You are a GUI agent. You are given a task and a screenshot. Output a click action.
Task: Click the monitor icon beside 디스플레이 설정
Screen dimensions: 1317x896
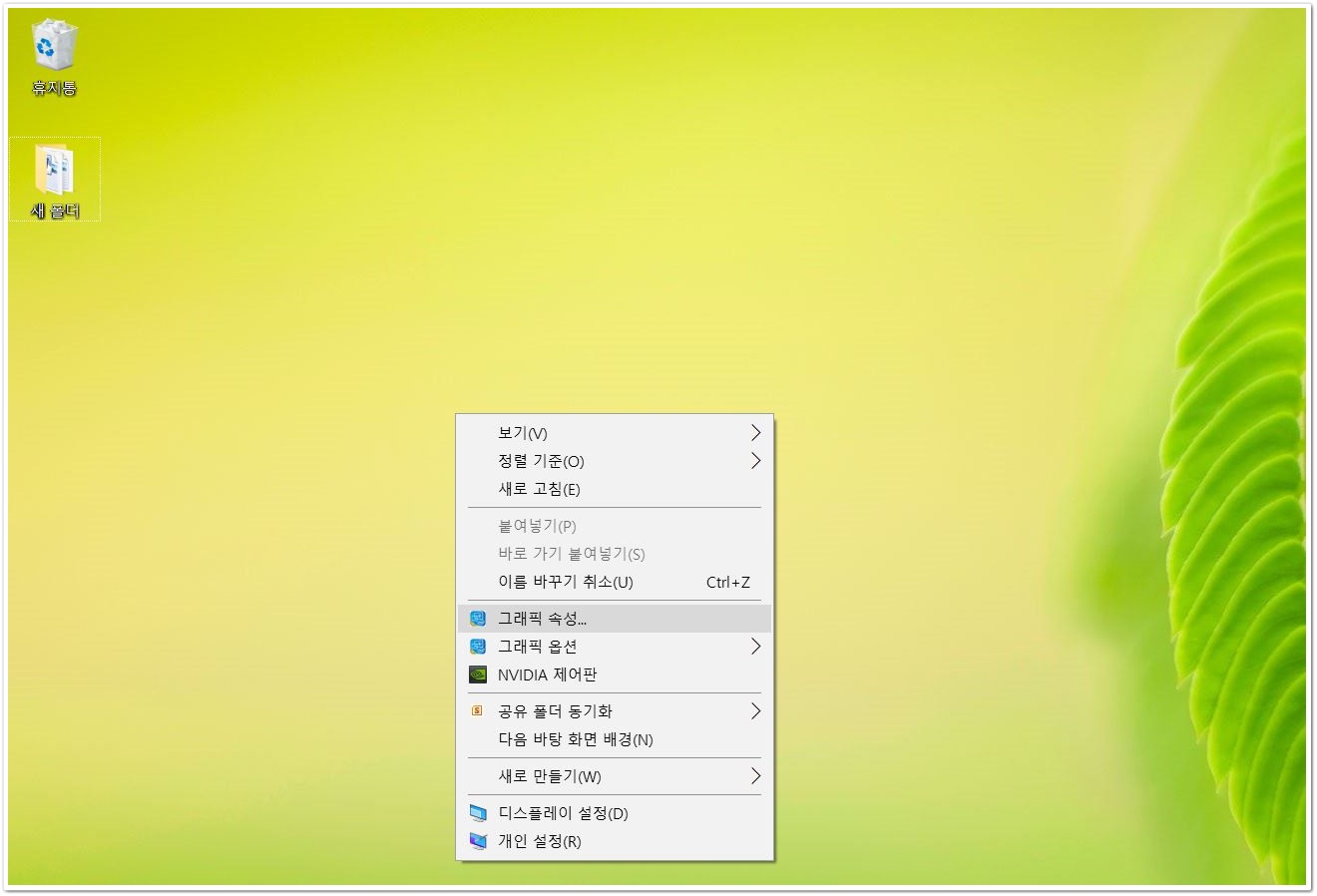(x=478, y=813)
